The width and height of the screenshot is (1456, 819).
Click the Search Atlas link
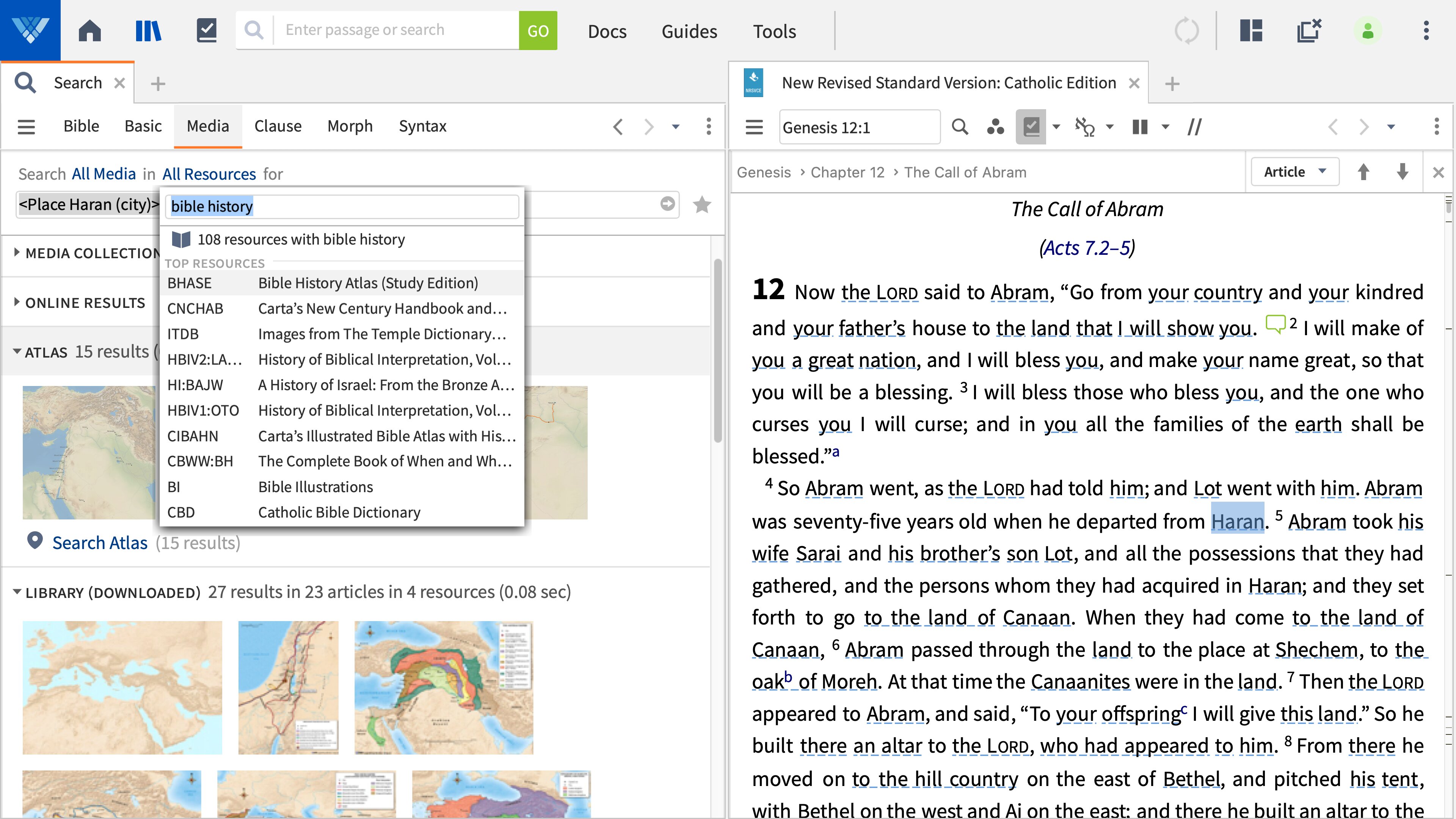click(100, 543)
